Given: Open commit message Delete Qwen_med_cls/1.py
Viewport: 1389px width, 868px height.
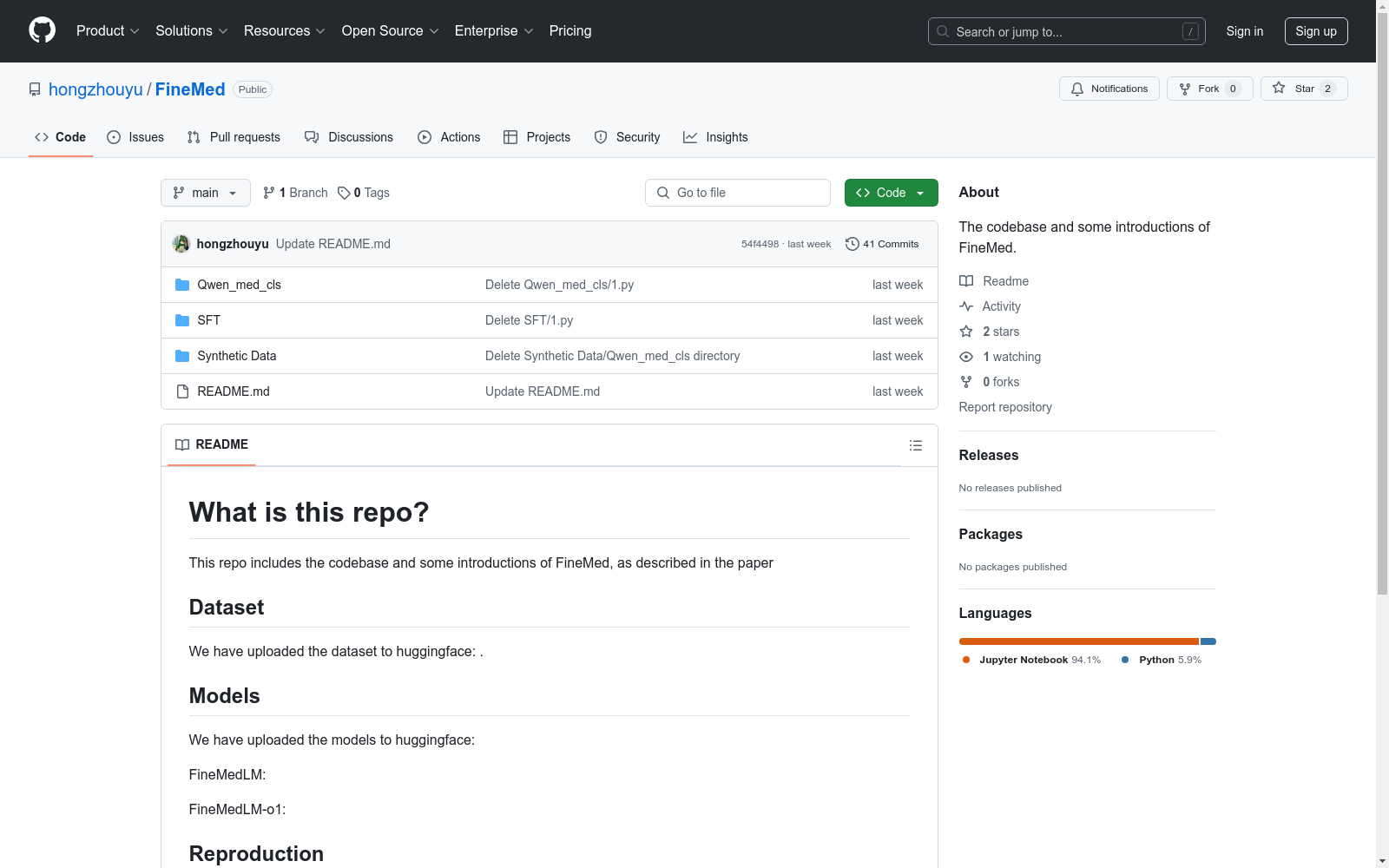Looking at the screenshot, I should 560,285.
